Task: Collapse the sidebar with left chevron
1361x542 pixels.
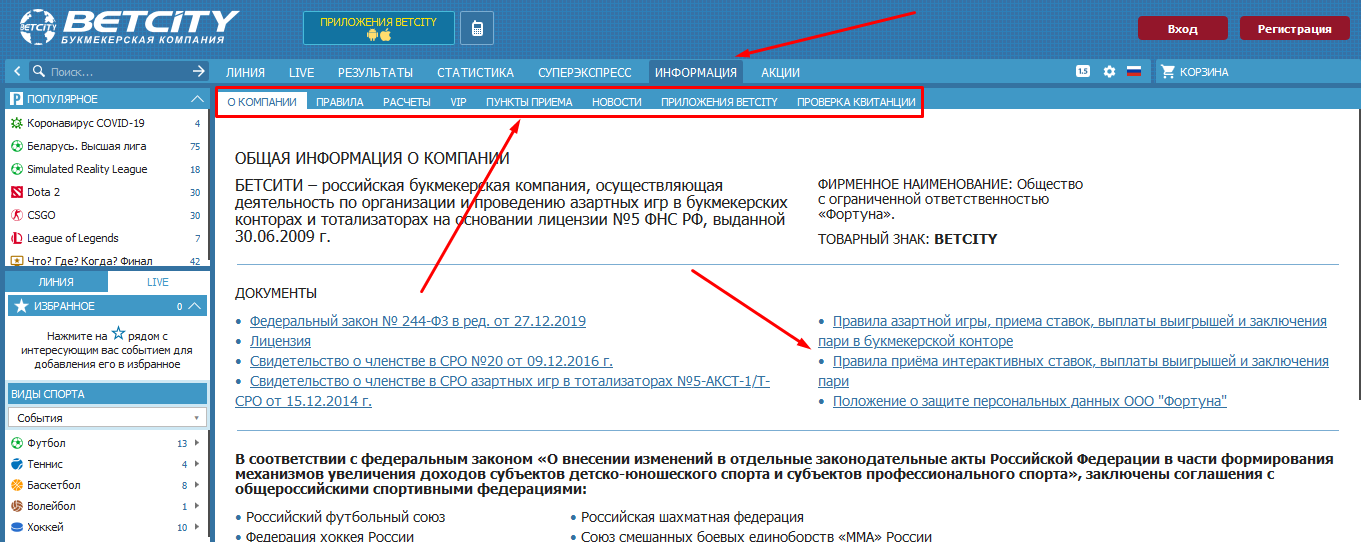Action: coord(16,72)
